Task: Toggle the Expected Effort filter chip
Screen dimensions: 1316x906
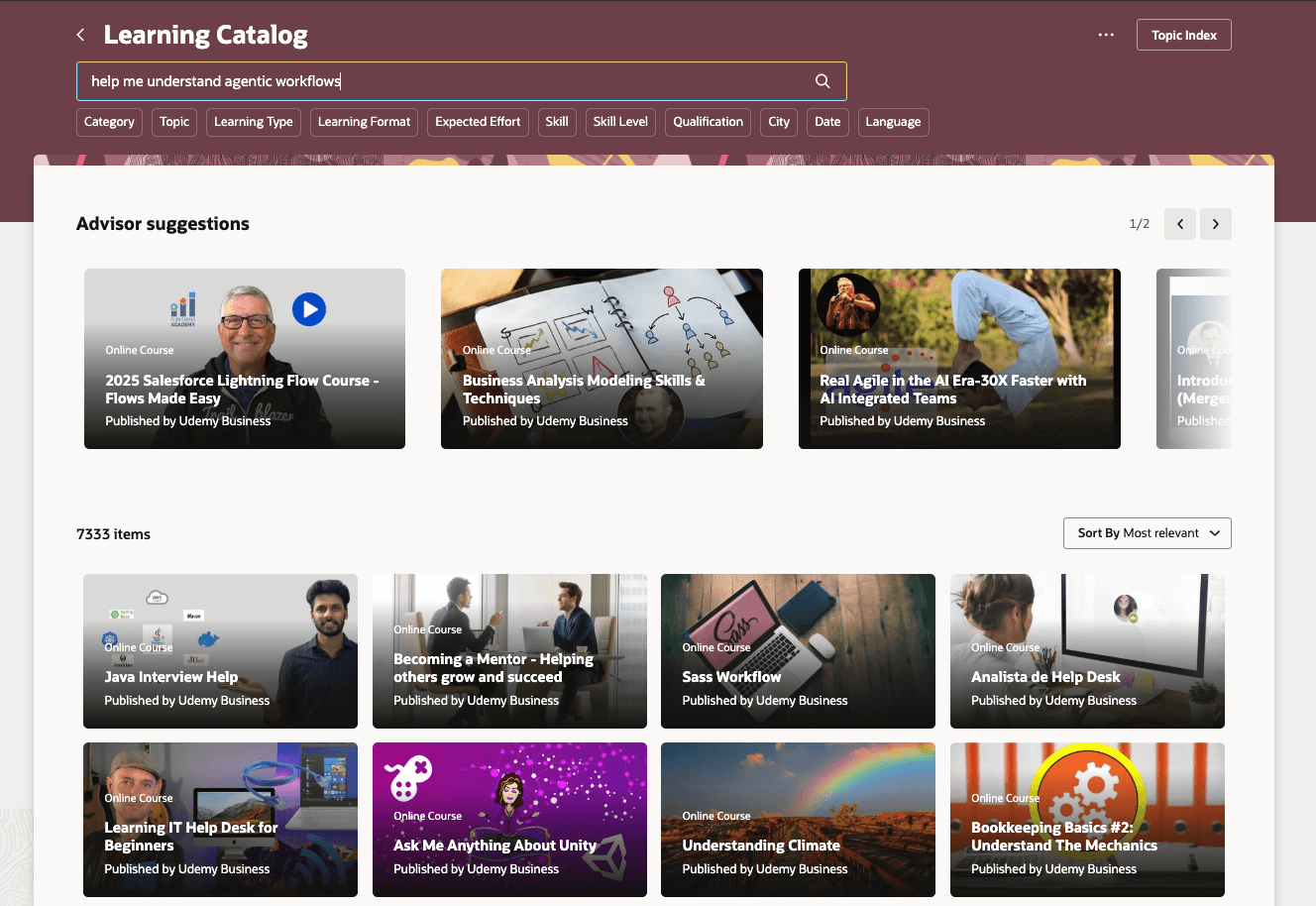Action: [x=478, y=122]
